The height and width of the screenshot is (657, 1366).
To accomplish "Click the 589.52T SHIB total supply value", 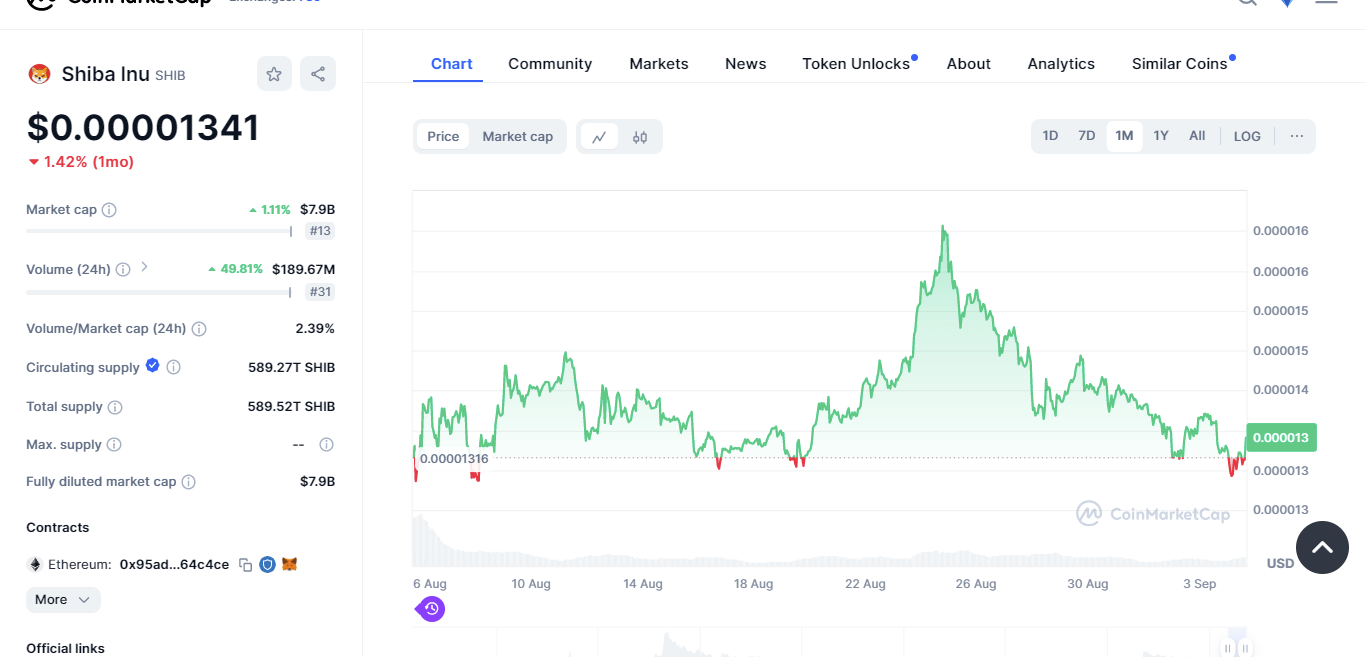I will click(292, 407).
